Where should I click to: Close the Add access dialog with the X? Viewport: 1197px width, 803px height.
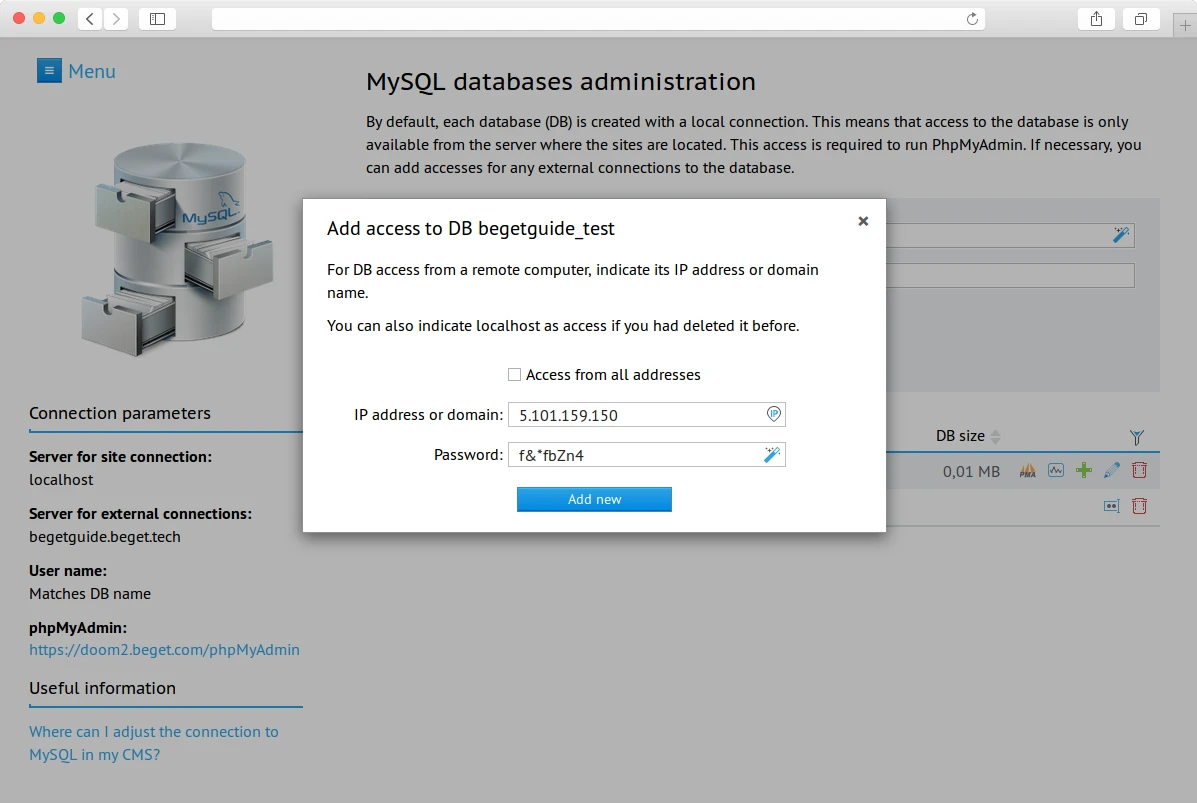click(x=863, y=221)
